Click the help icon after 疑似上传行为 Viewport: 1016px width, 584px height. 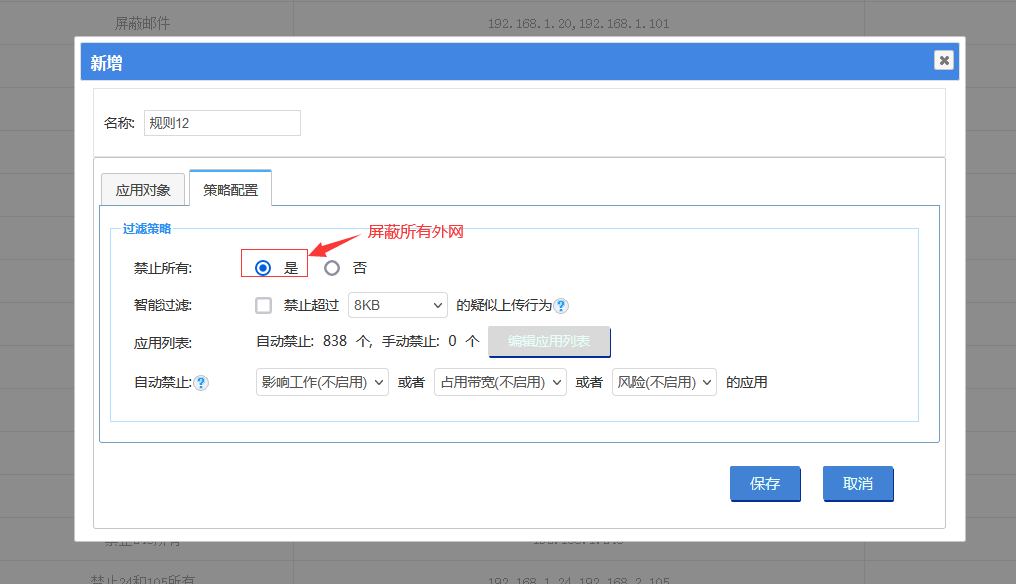click(x=561, y=306)
